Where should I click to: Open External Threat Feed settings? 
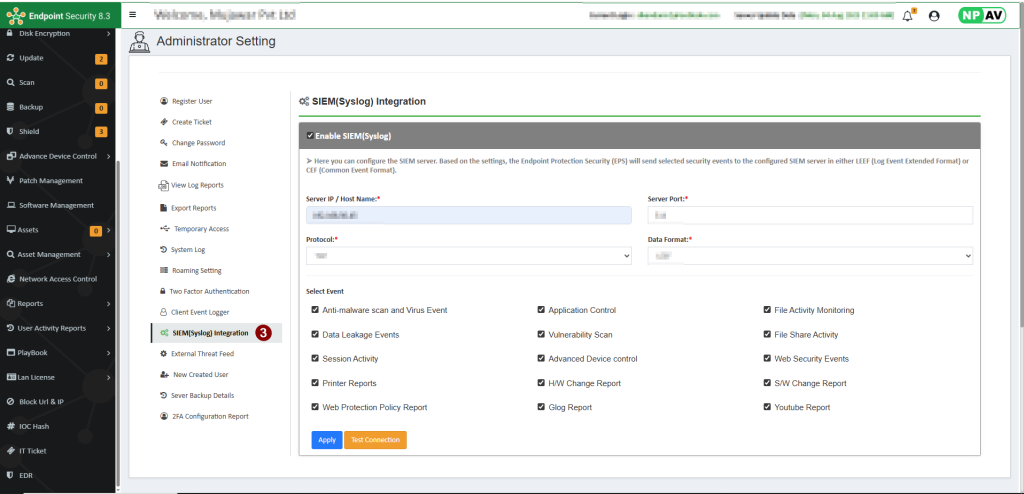coord(202,354)
